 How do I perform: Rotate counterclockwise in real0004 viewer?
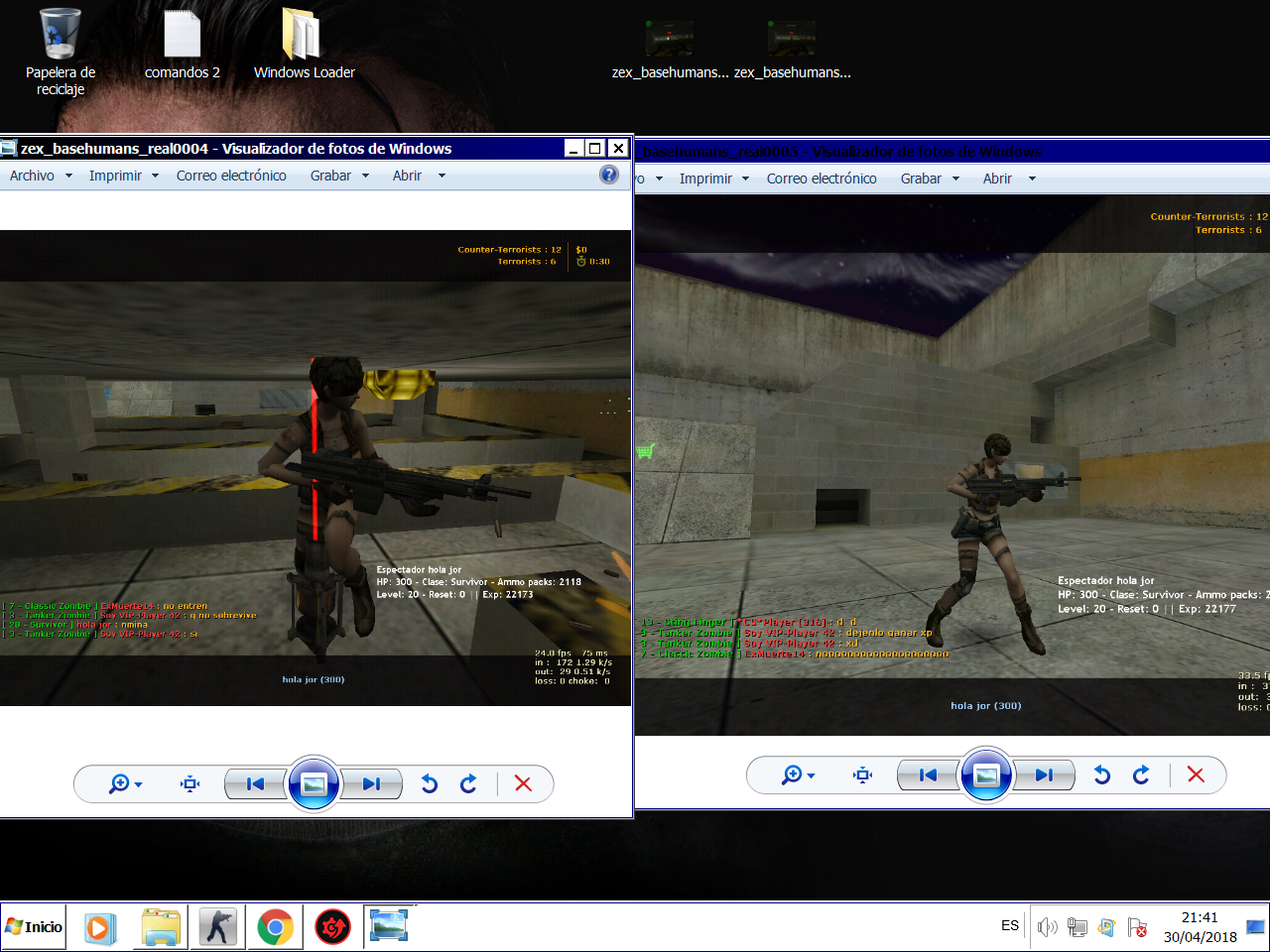tap(429, 784)
